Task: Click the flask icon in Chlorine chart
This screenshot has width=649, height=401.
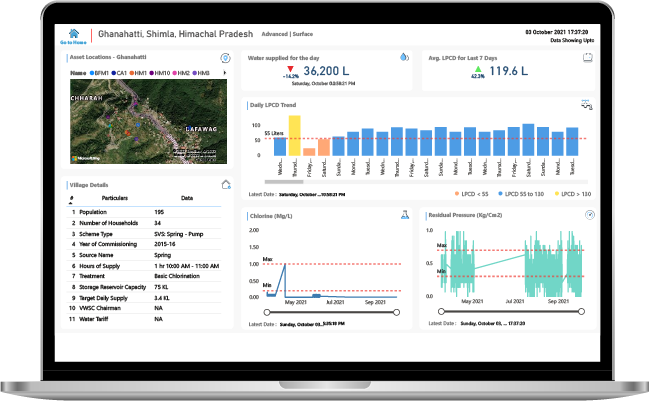Action: tap(405, 214)
